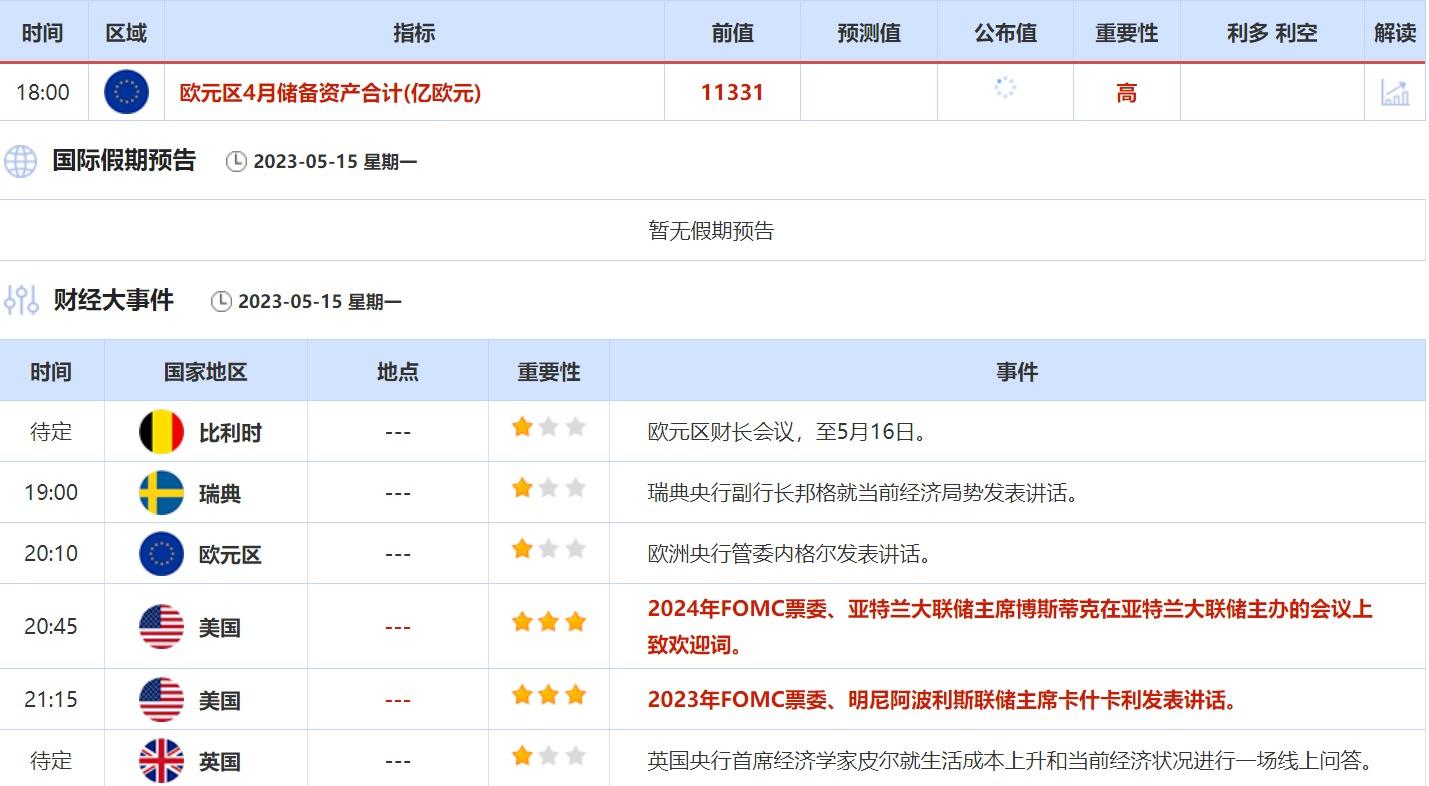Click the three-star rating in the 21:15 row
The image size is (1429, 786).
tap(548, 695)
